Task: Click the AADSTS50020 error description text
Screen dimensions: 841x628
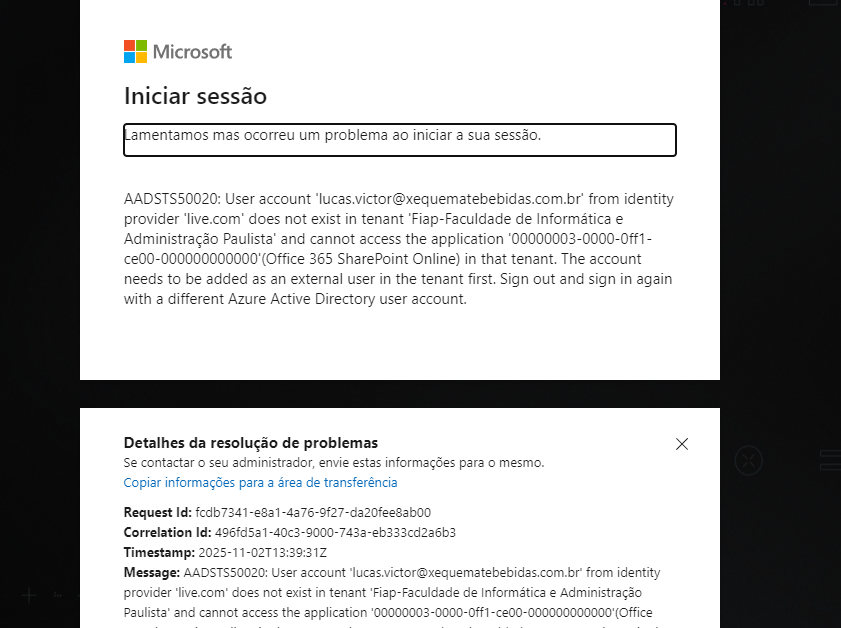Action: [398, 248]
